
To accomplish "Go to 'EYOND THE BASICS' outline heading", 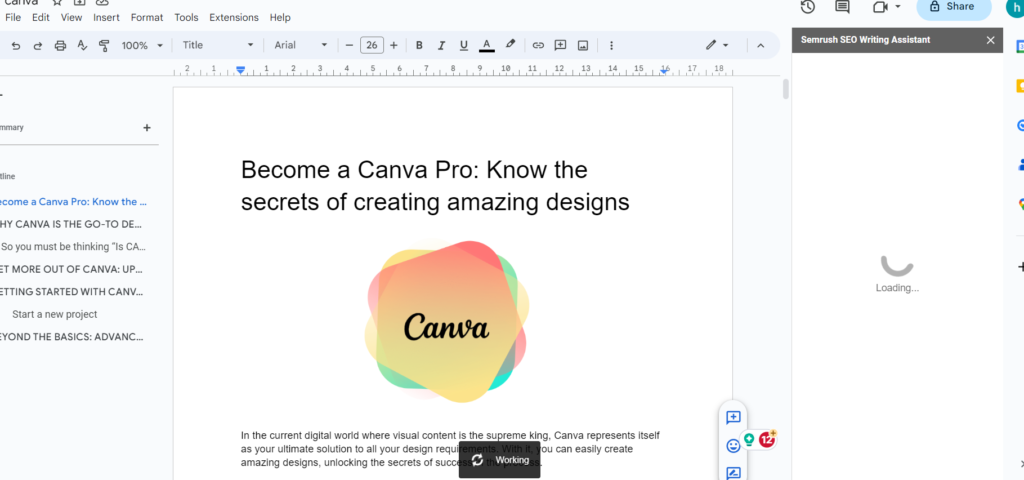I will click(71, 337).
